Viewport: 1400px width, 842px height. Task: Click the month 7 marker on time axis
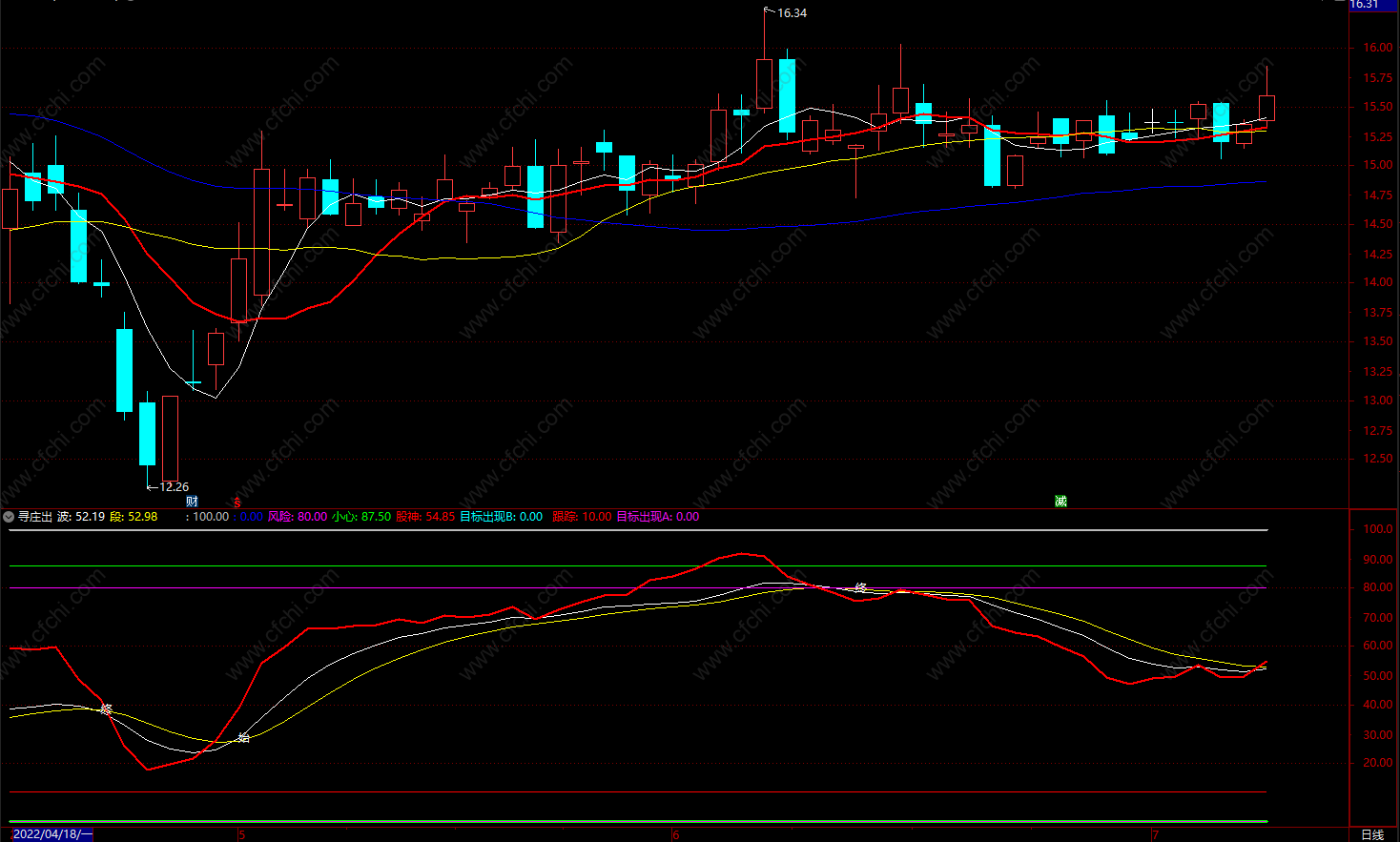tap(1155, 835)
